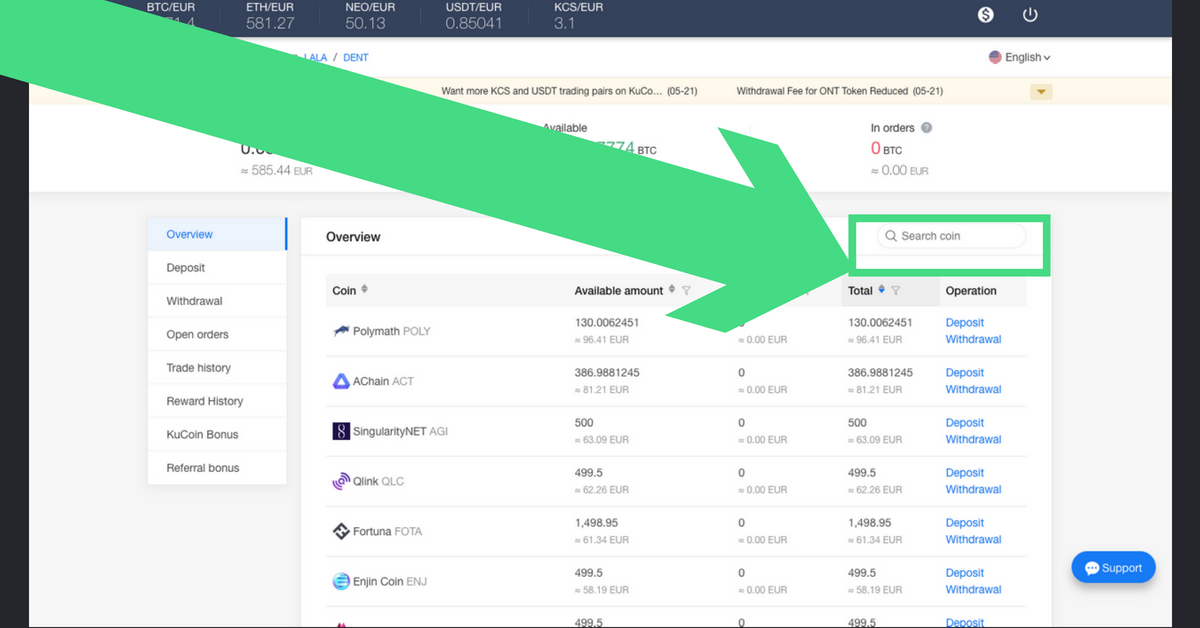Click Withdrawal link for SingularityNET AGI
The image size is (1200, 628).
coord(974,439)
